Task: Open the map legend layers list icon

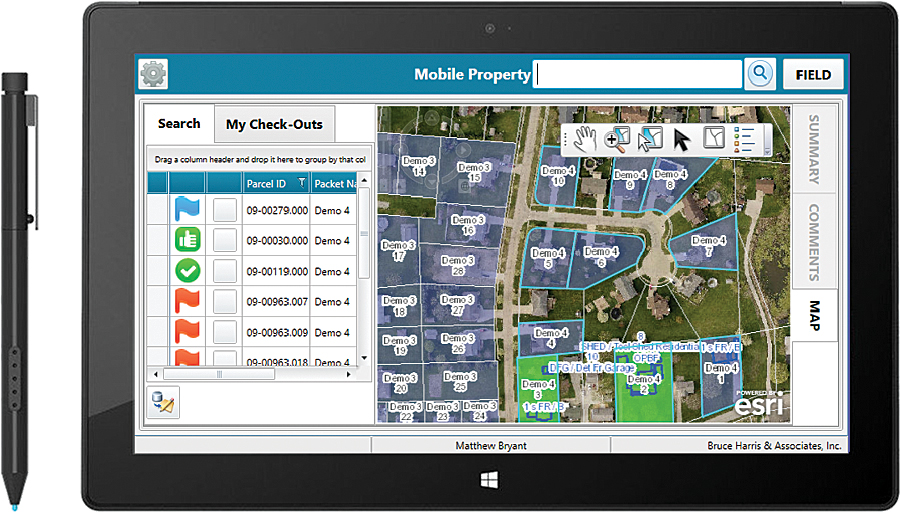Action: pos(744,139)
